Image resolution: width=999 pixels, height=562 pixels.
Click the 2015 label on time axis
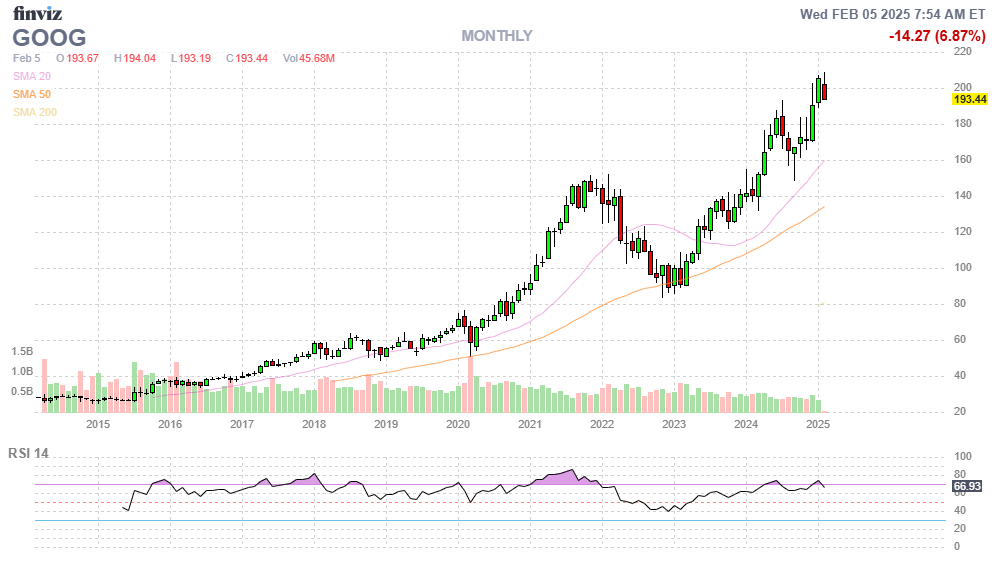pos(98,424)
